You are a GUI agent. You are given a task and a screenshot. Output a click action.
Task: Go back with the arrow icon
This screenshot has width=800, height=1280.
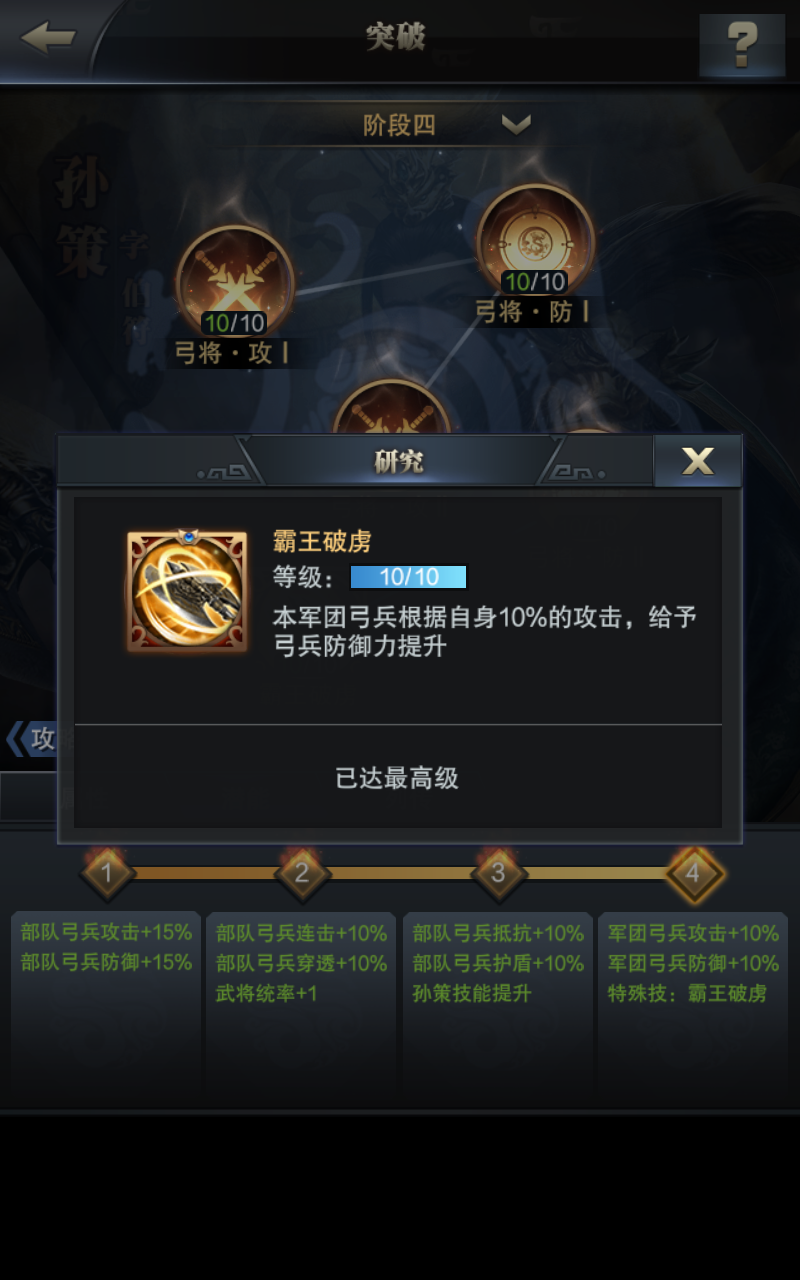point(48,39)
